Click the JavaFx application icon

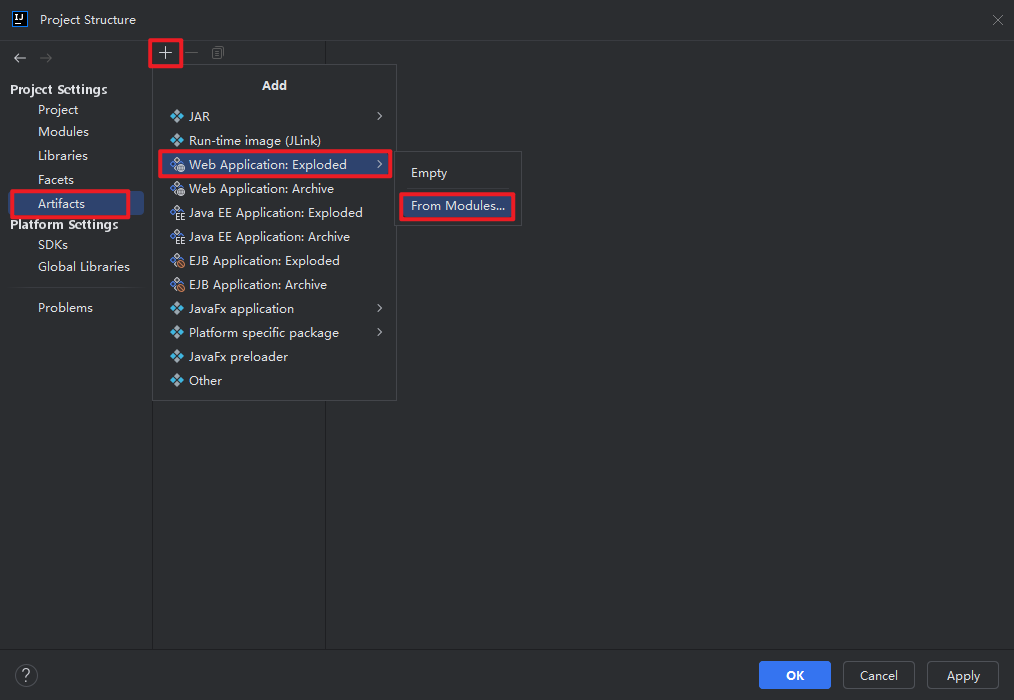coord(177,309)
